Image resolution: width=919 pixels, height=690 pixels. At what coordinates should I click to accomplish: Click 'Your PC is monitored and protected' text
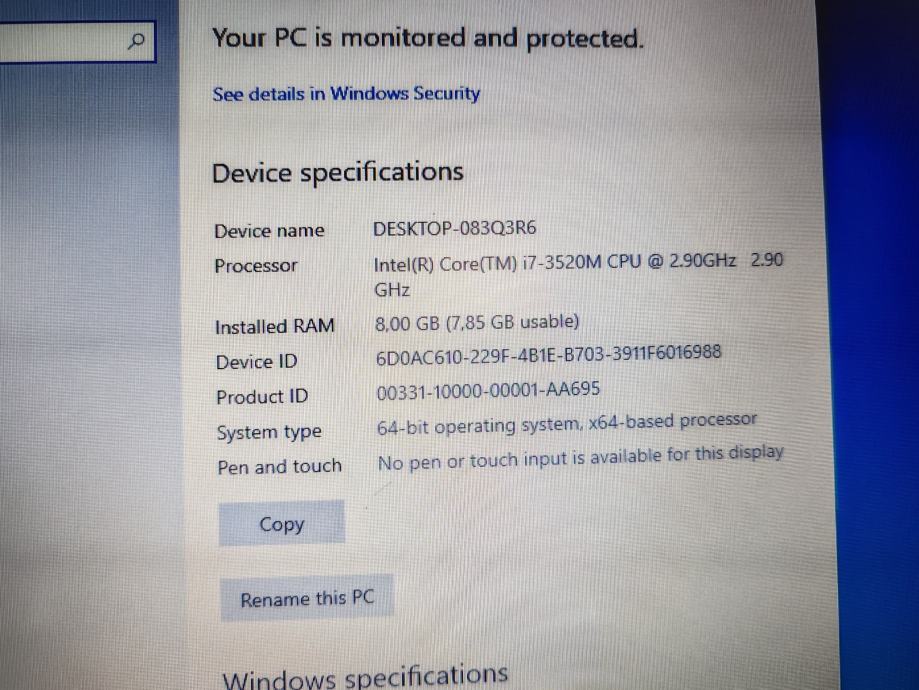(428, 39)
